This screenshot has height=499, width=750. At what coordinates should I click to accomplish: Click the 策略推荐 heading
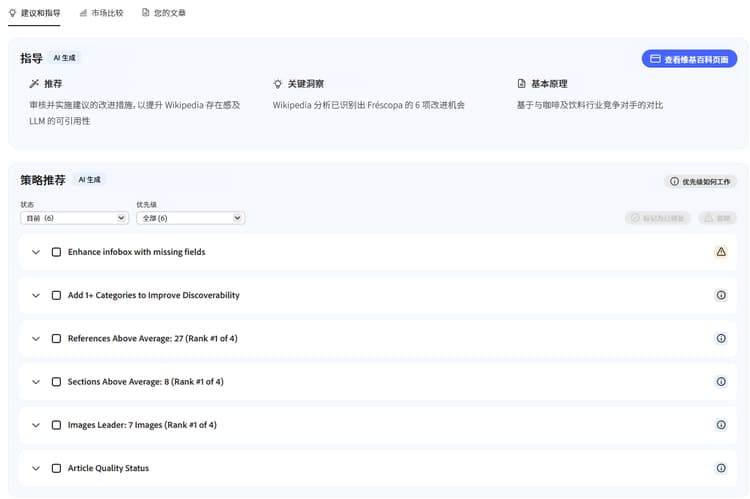43,180
